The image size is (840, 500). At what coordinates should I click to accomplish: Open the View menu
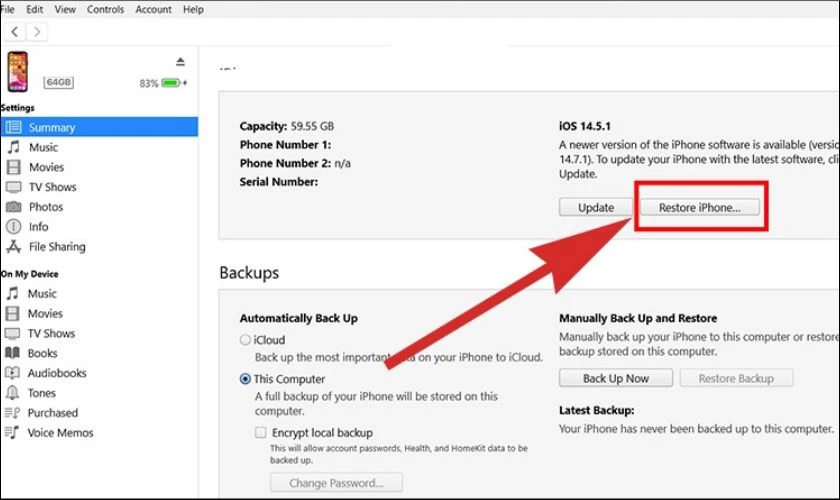(x=65, y=9)
